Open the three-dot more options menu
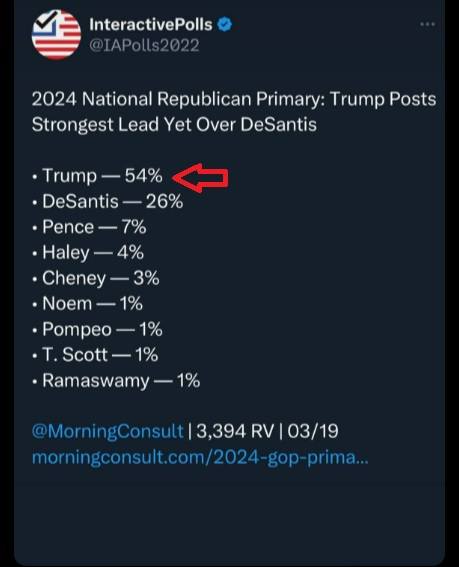The width and height of the screenshot is (459, 567). click(428, 24)
